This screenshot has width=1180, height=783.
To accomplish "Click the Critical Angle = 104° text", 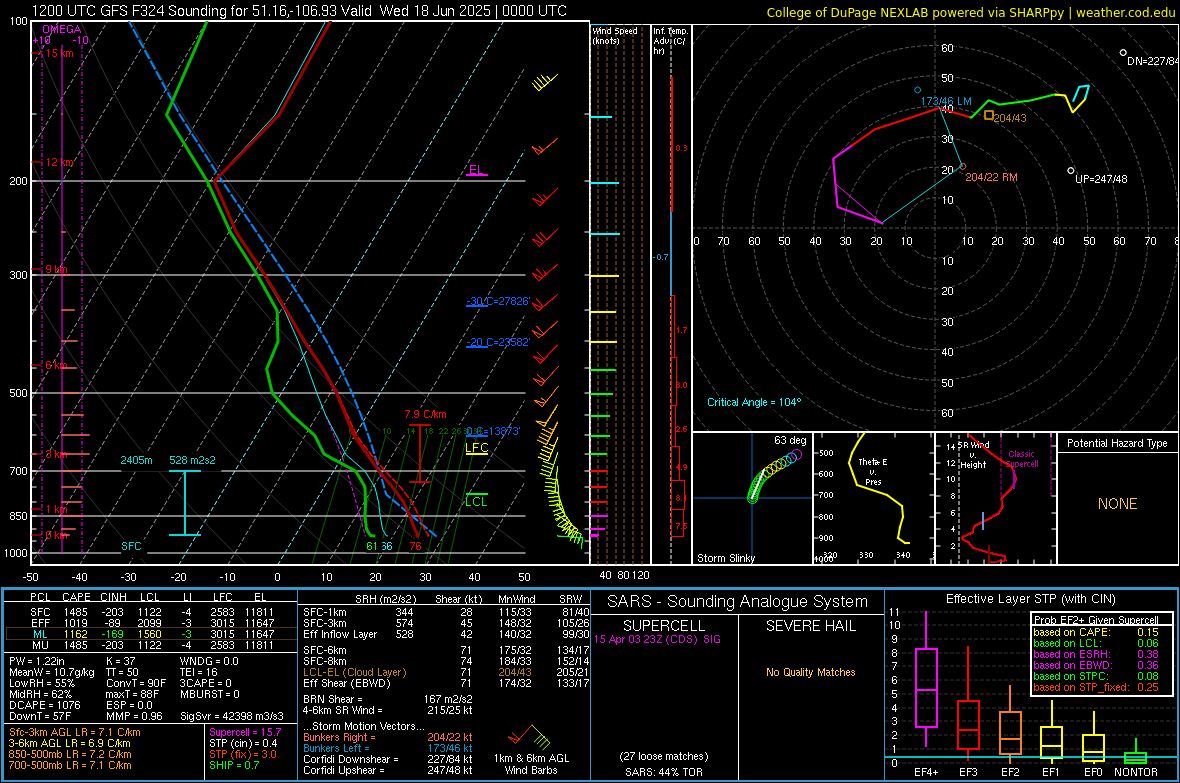I will [754, 403].
